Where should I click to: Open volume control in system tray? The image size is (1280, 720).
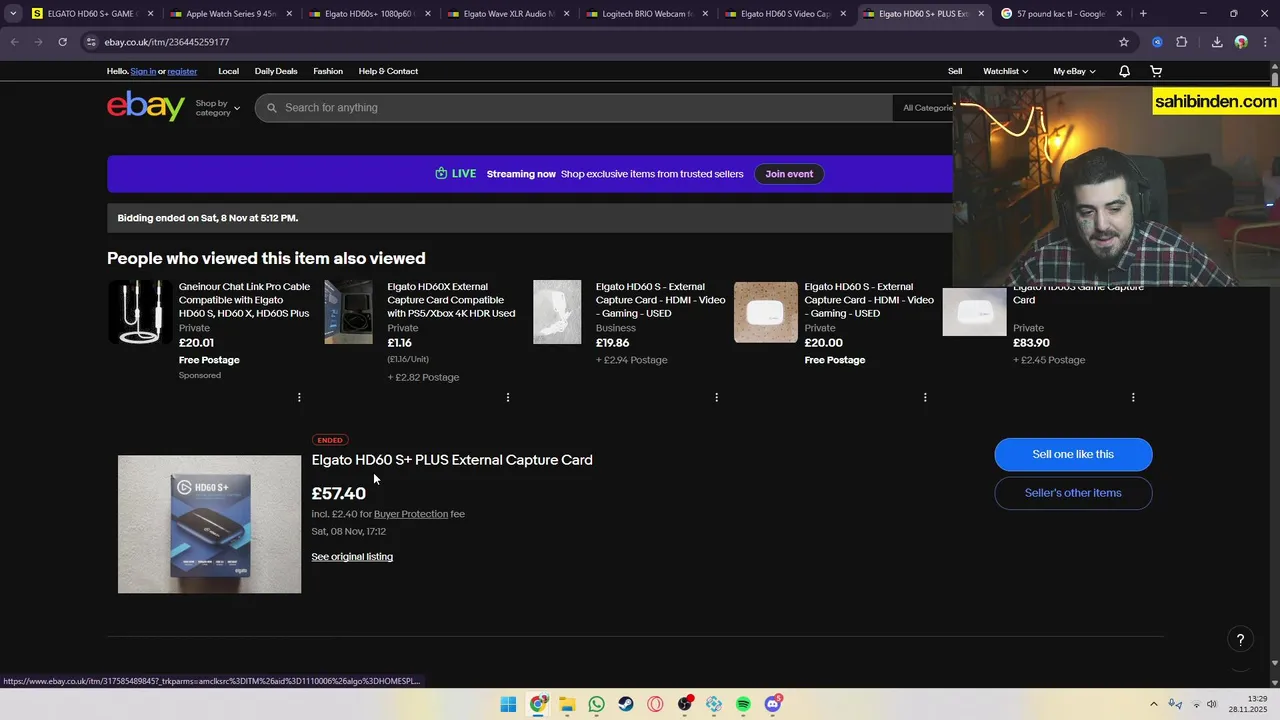(x=1211, y=704)
